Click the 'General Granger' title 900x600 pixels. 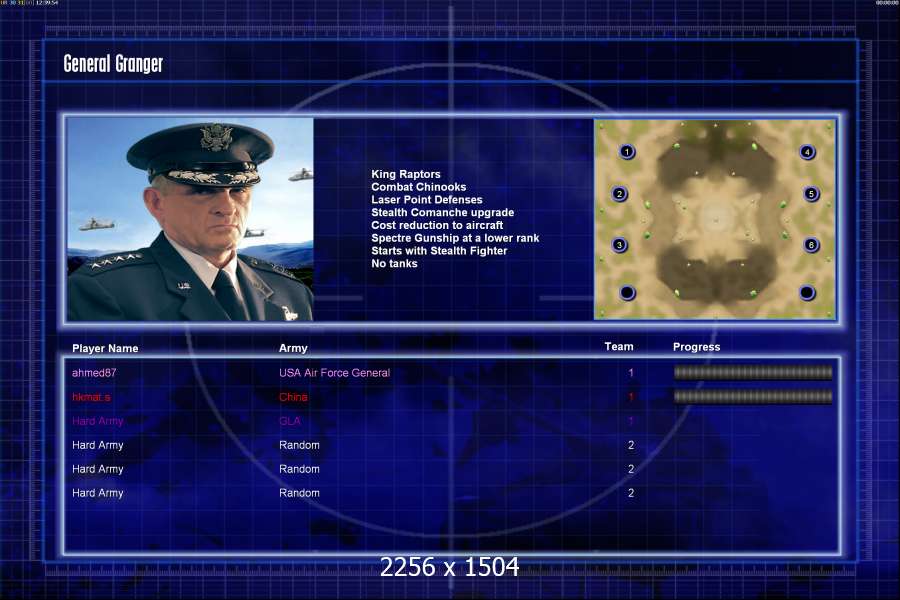point(113,64)
